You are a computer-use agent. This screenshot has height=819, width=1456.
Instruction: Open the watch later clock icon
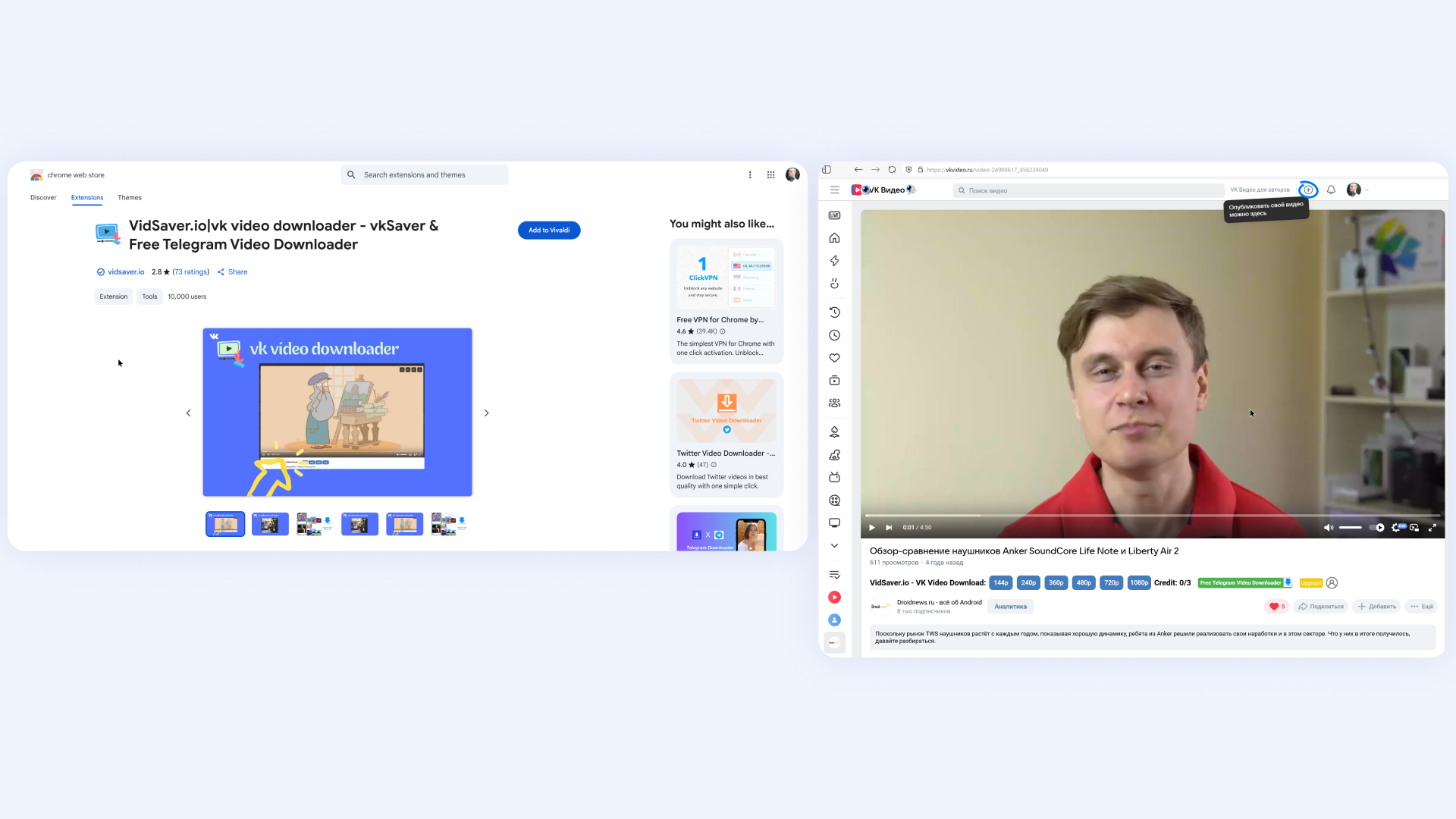[834, 335]
